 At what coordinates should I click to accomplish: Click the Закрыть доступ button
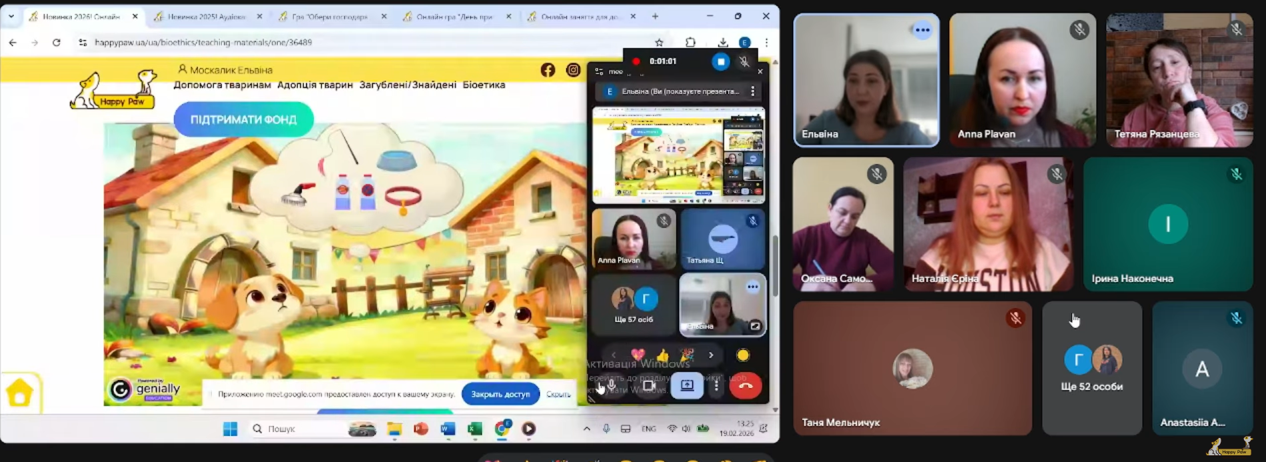click(500, 394)
